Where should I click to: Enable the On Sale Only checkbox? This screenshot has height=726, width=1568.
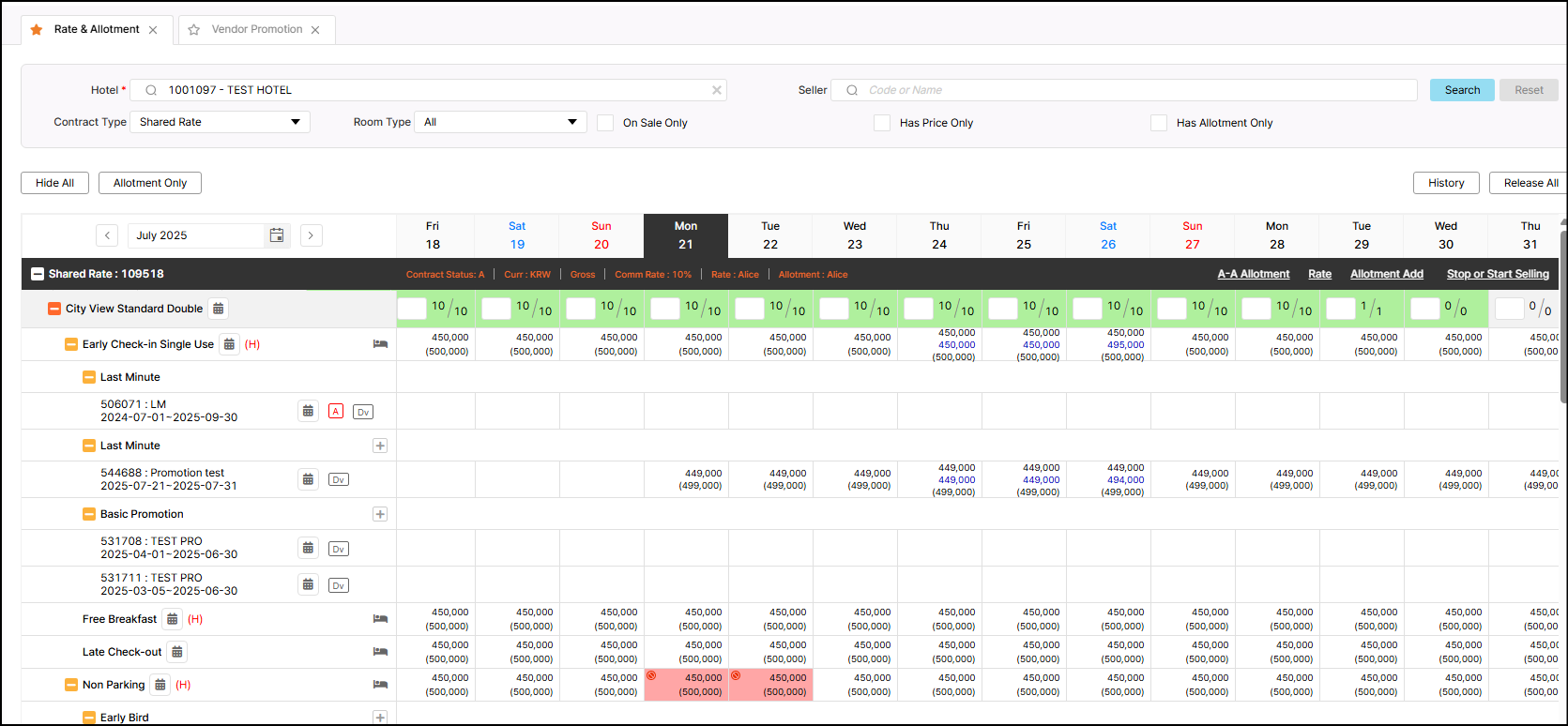(x=606, y=123)
